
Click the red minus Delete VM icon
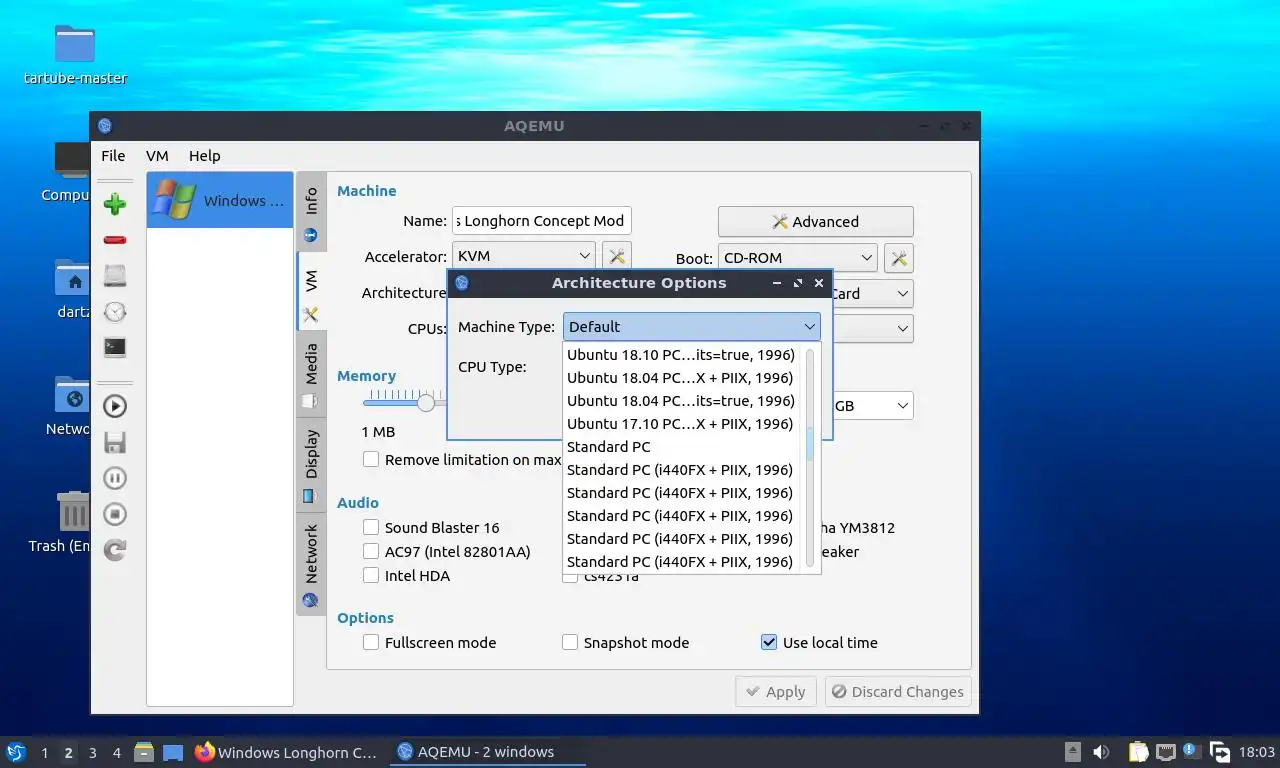pos(115,240)
